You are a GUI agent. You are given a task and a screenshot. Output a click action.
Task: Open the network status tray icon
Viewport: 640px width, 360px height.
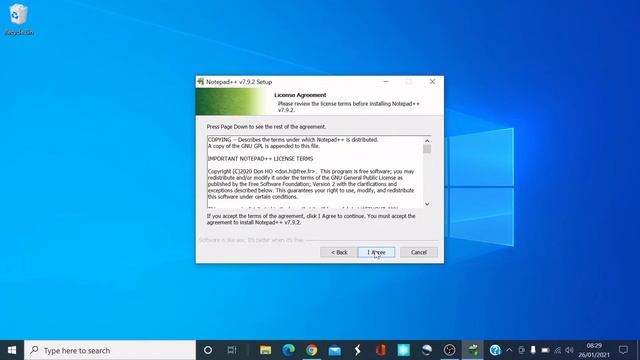(558, 350)
